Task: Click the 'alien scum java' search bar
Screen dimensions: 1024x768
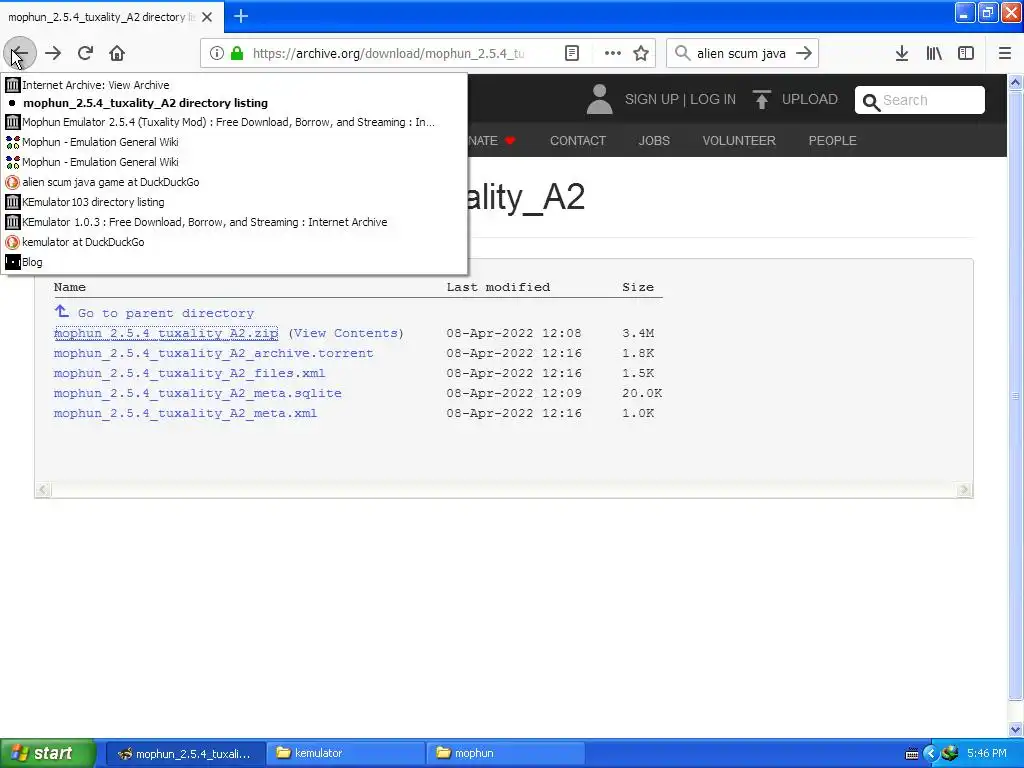Action: 741,54
